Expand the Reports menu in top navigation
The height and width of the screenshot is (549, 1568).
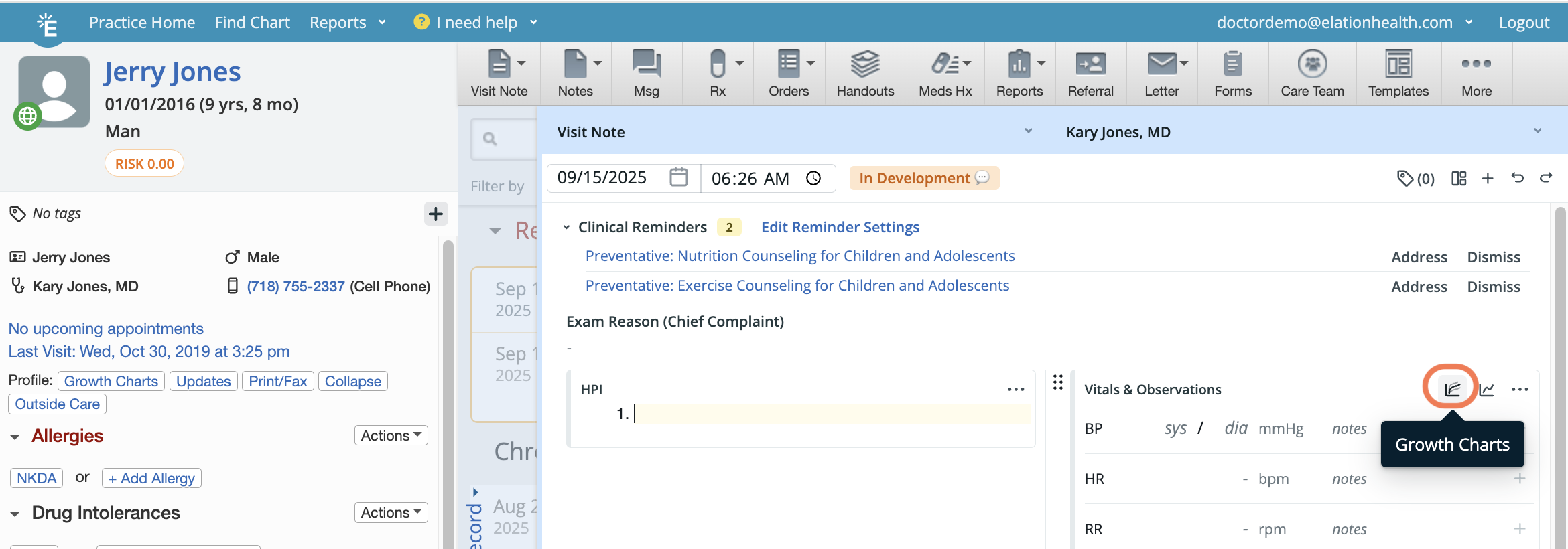347,23
